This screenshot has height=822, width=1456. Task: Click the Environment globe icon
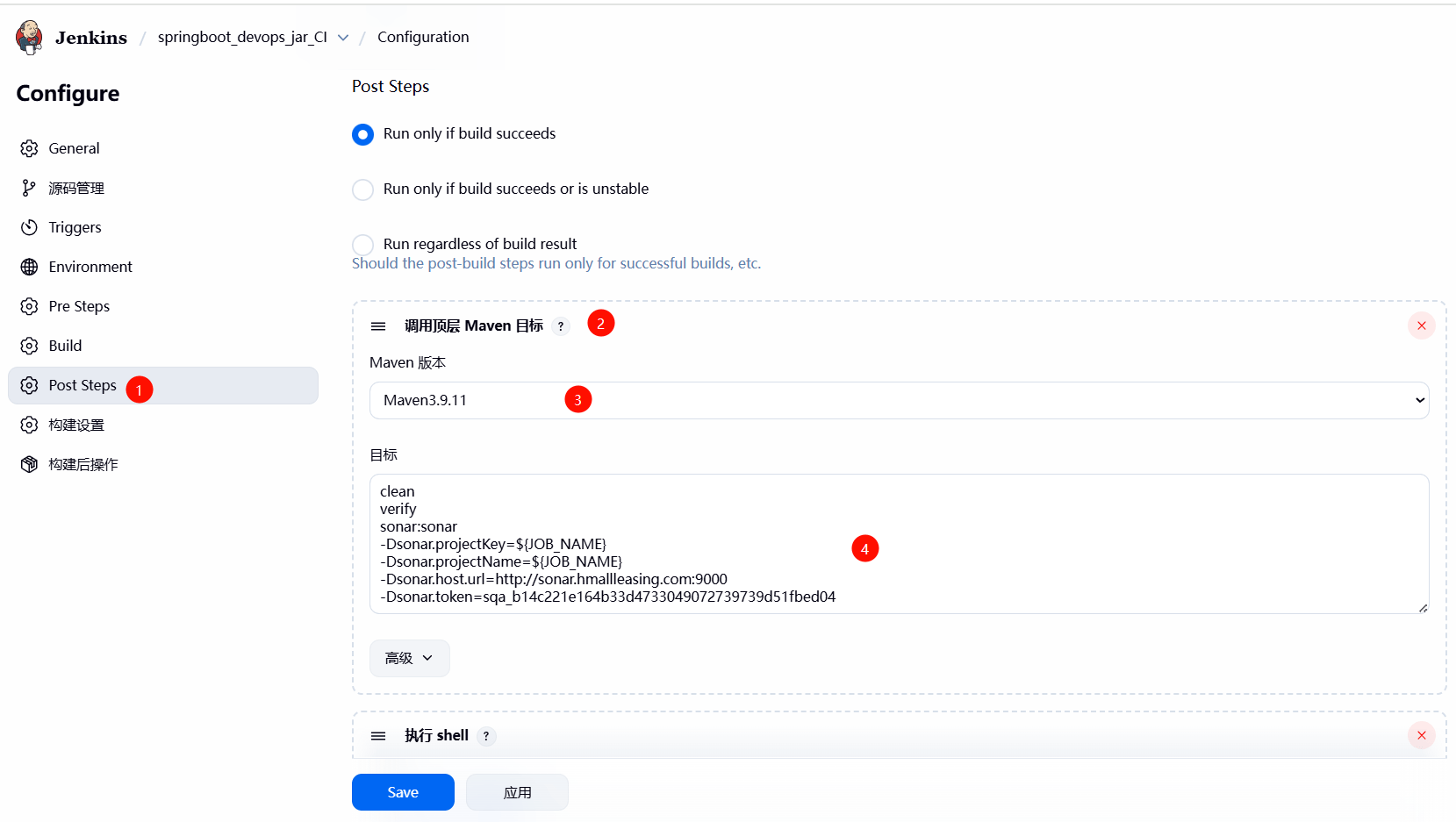click(x=29, y=267)
